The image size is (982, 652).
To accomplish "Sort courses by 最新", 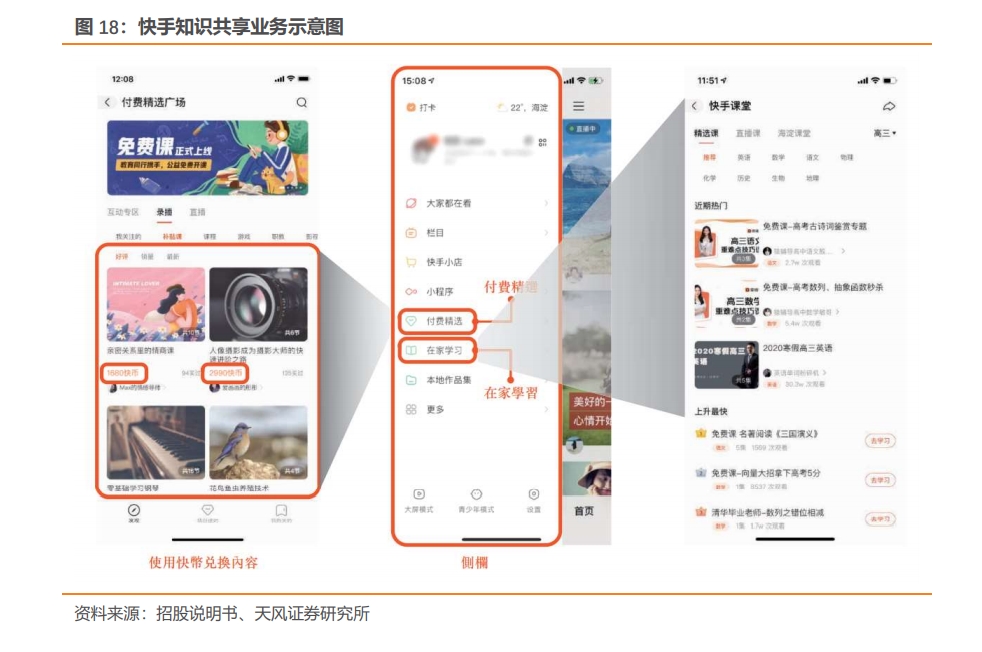I will point(173,257).
